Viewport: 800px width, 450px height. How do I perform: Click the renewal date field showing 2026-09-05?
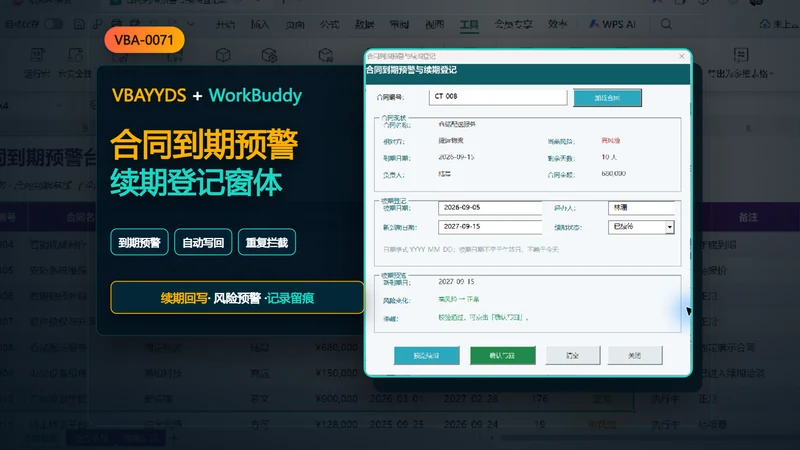490,208
